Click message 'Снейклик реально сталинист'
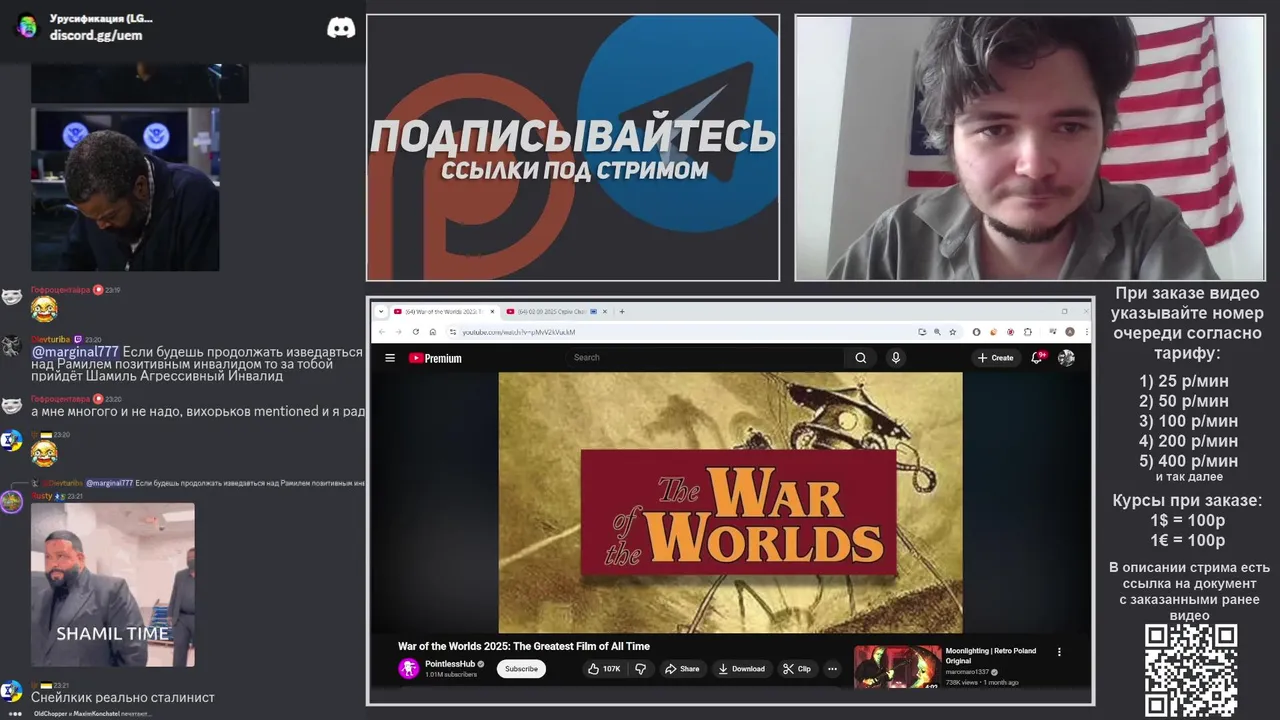The width and height of the screenshot is (1280, 720). pos(123,697)
